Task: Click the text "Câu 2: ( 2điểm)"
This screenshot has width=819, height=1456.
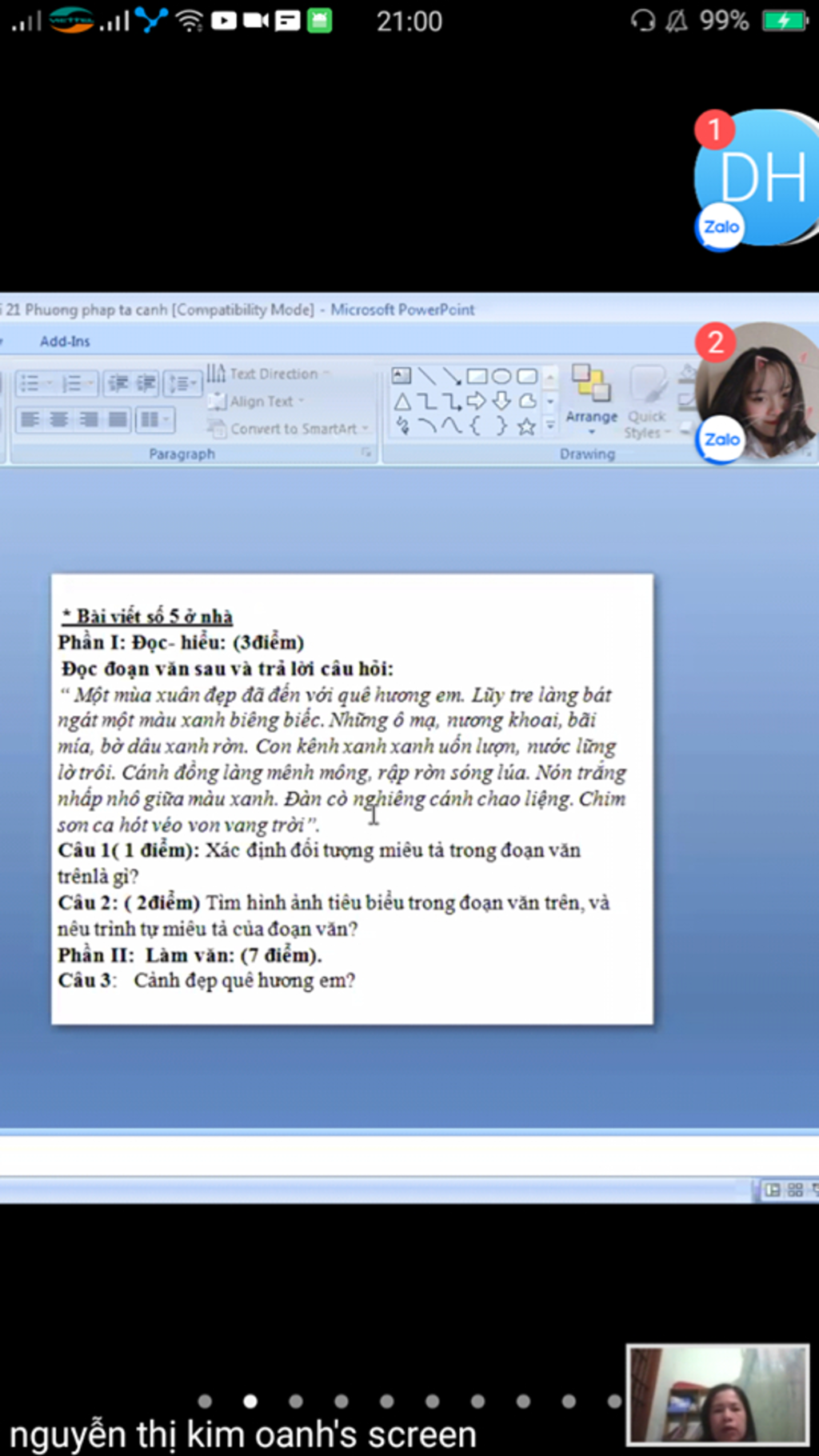Action: (x=129, y=902)
